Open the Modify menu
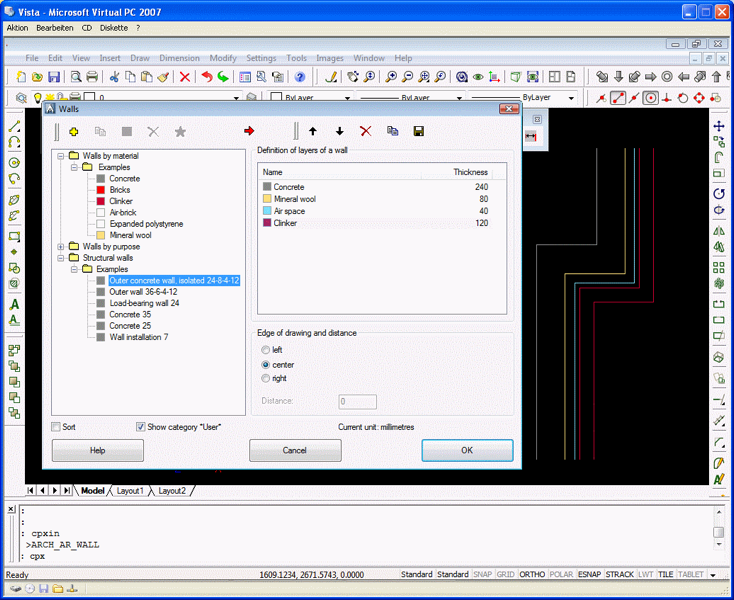 click(223, 58)
